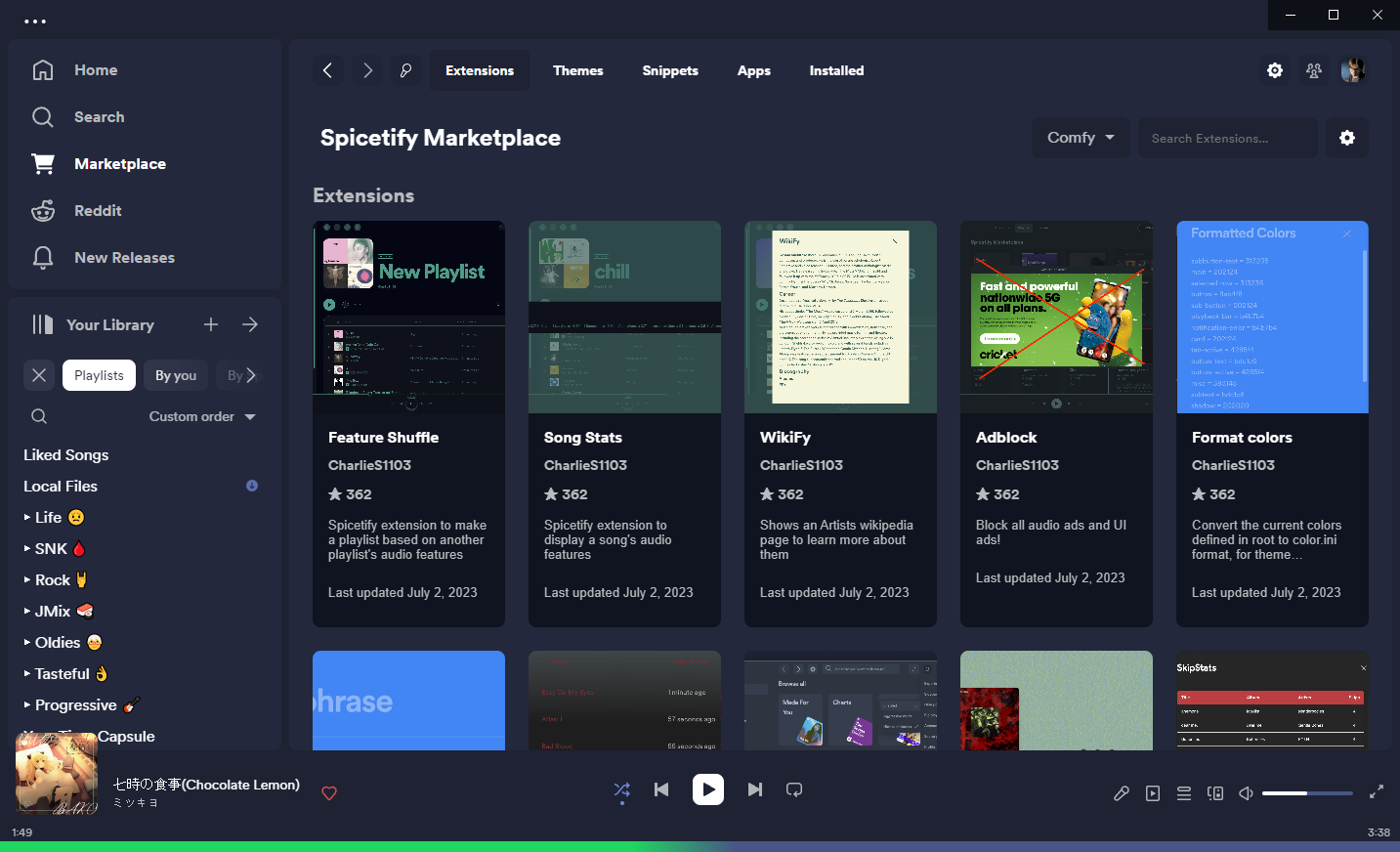
Task: Switch to the Snippets tab
Action: point(670,70)
